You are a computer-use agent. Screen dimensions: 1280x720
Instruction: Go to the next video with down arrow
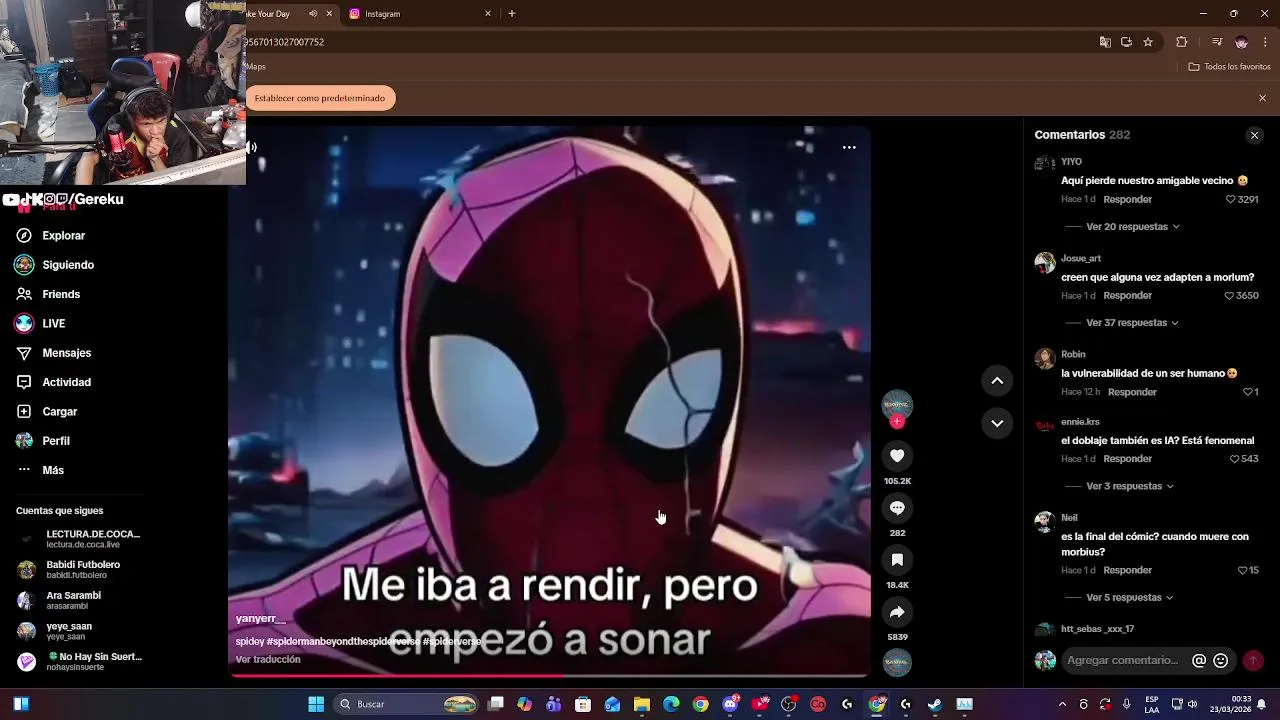click(x=997, y=423)
